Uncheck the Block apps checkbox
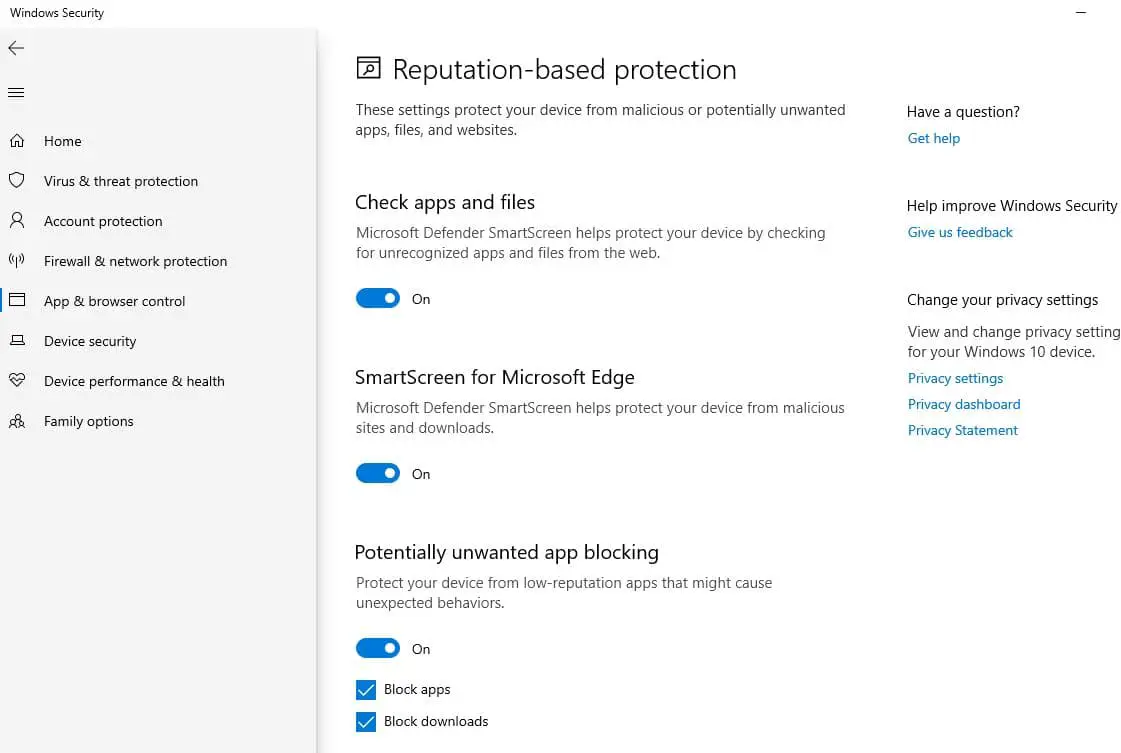This screenshot has width=1121, height=753. pos(366,690)
